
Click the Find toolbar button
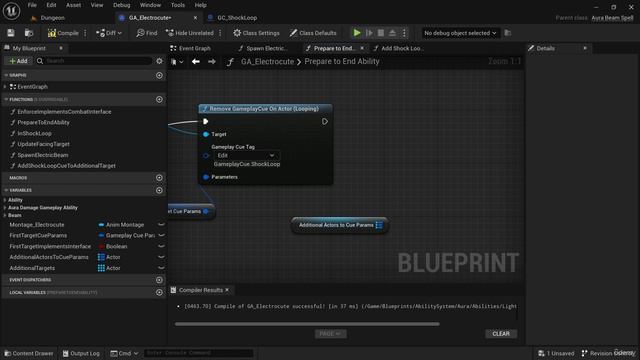pyautogui.click(x=147, y=33)
